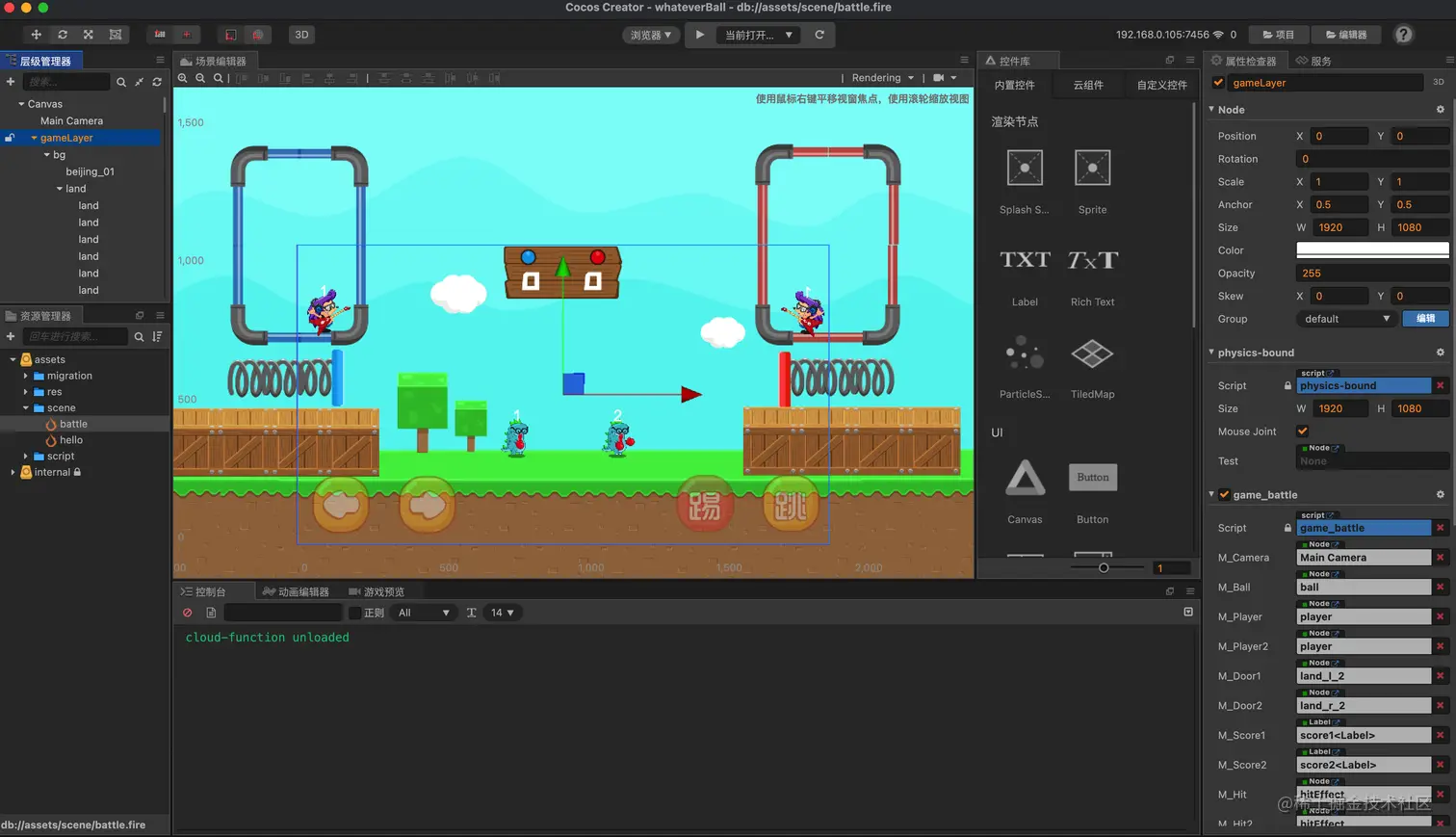
Task: Select the battle scene file
Action: 73,424
